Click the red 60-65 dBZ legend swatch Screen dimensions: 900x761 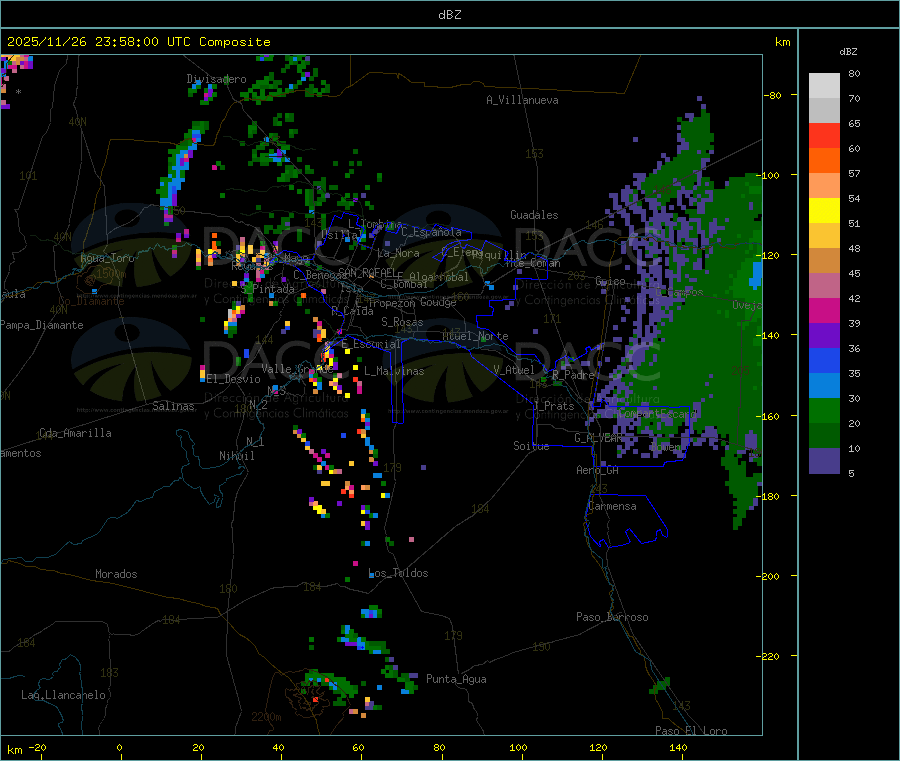click(x=824, y=135)
